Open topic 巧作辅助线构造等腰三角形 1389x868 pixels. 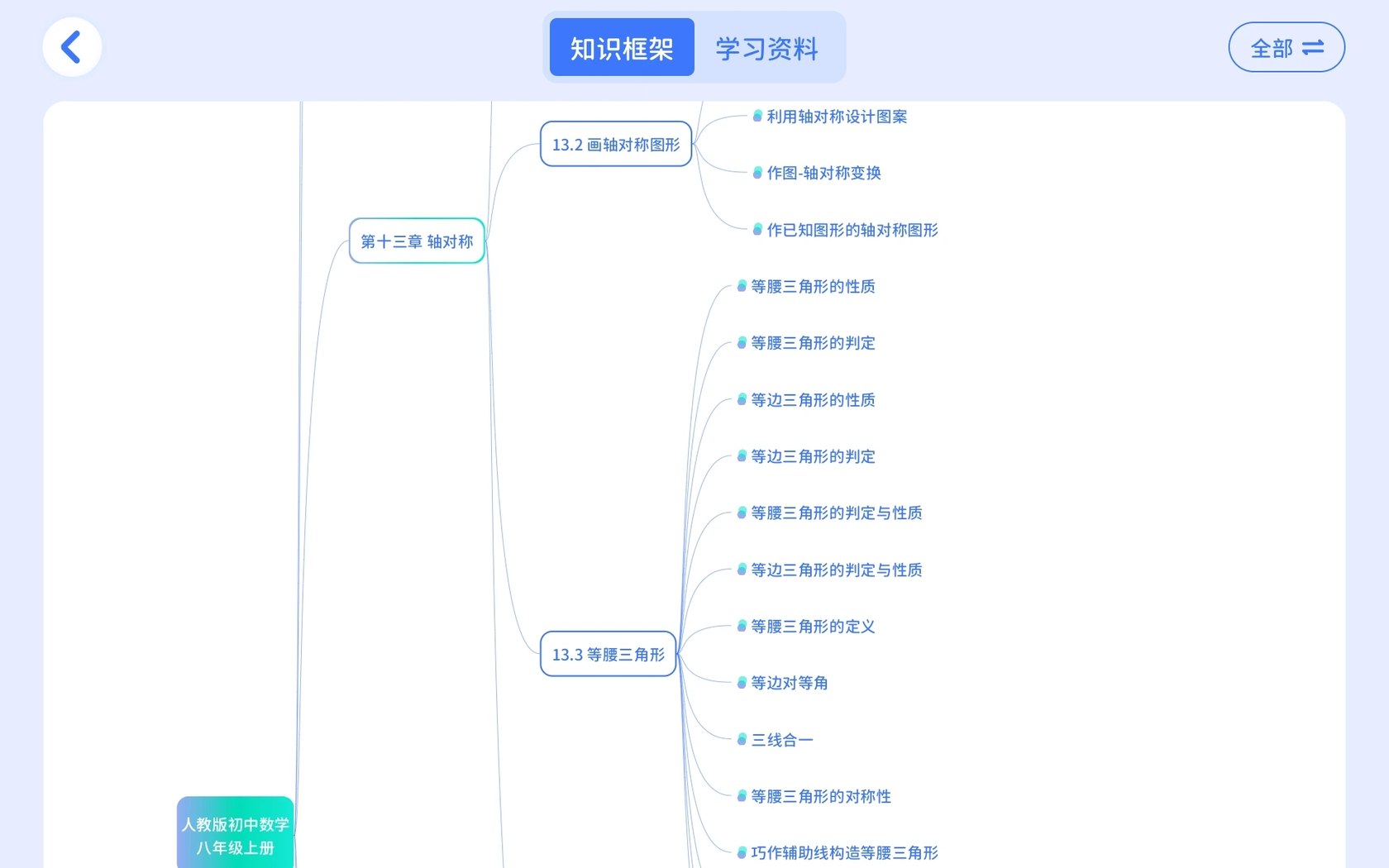(x=844, y=852)
